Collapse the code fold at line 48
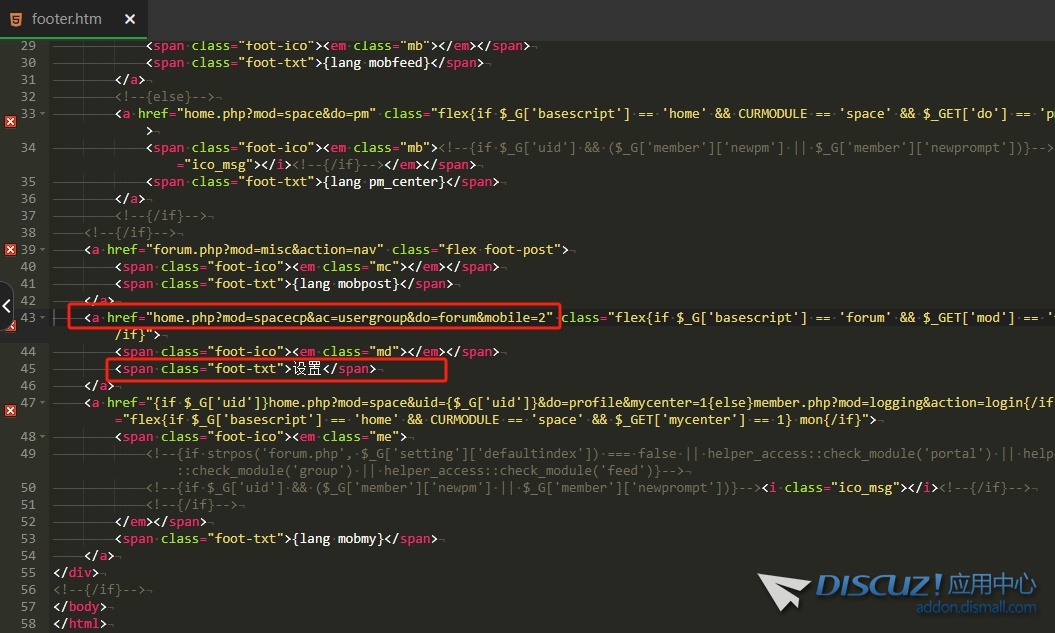1055x633 pixels. (41, 437)
